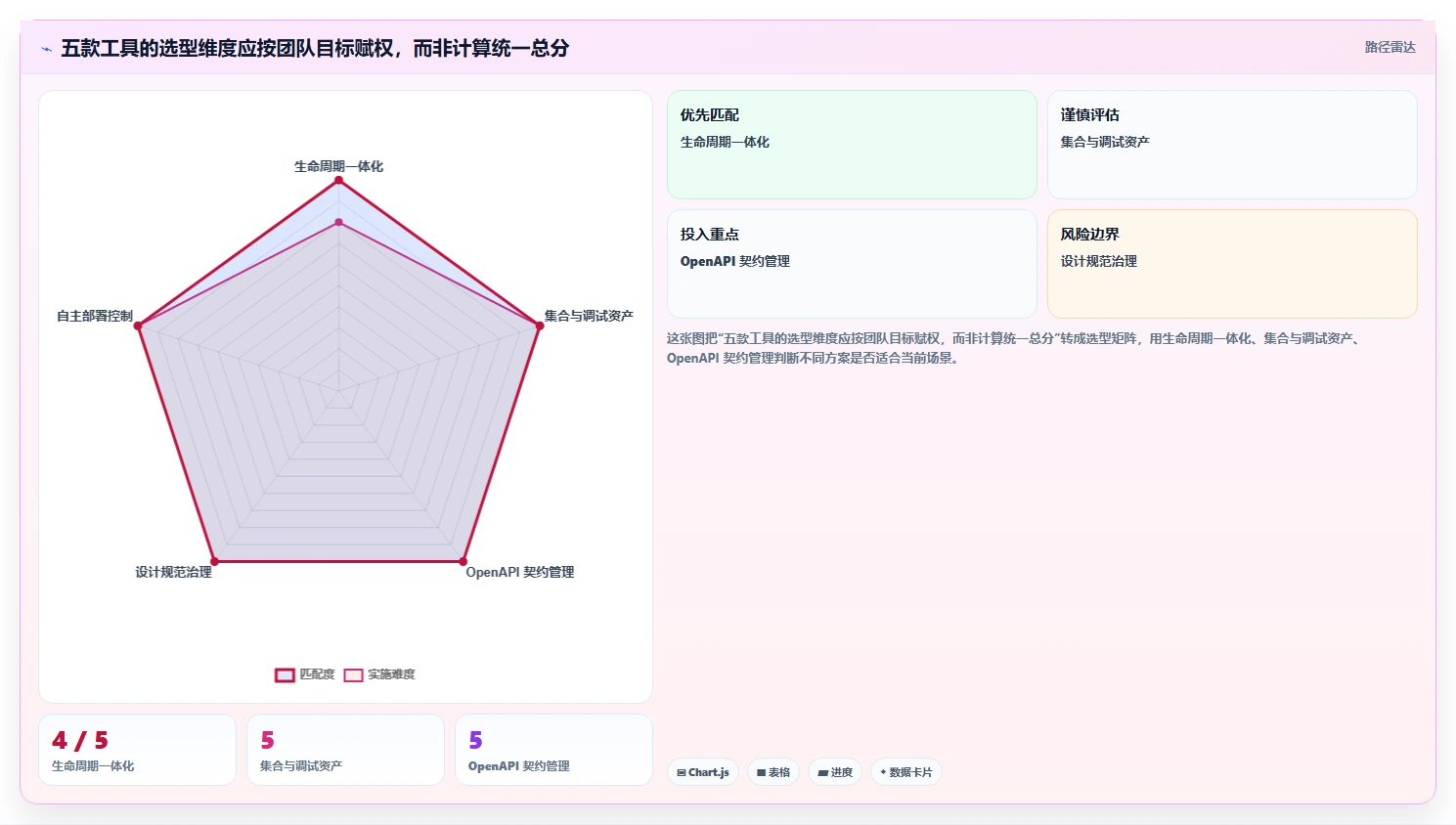Click the stat card labeled OpenAPI 契约管理

point(553,750)
